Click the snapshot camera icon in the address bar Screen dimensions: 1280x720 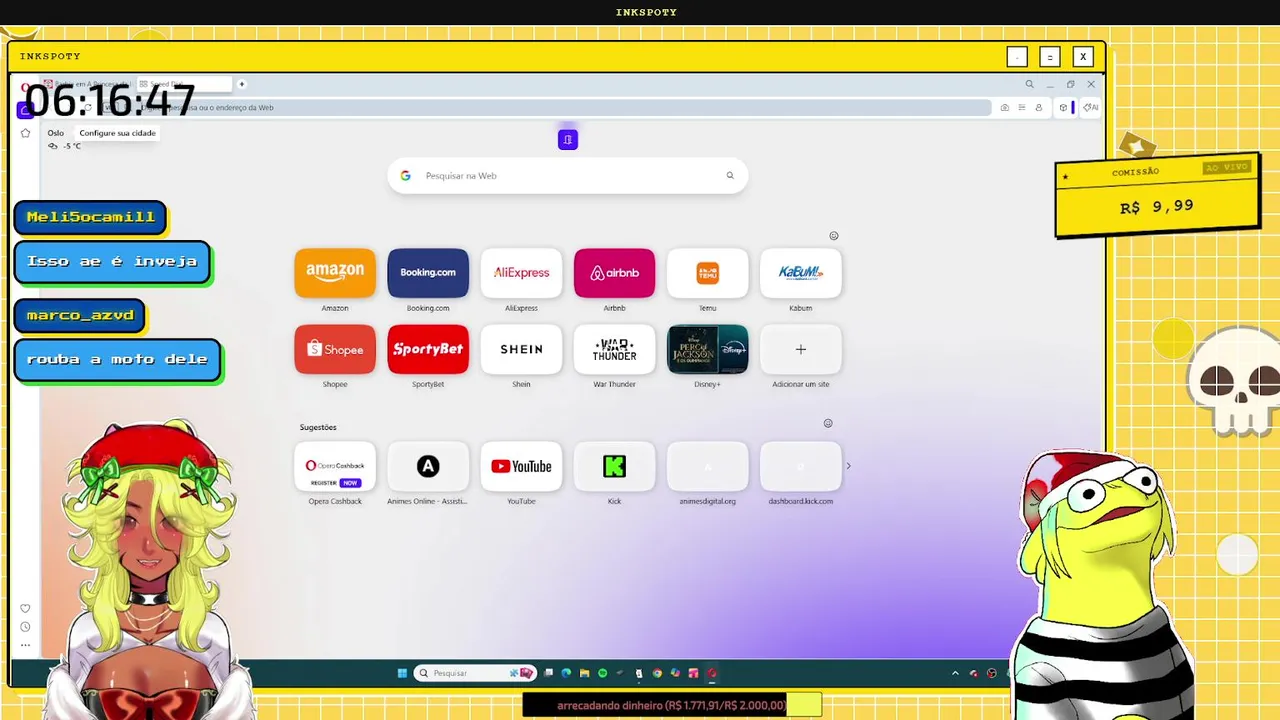1004,107
